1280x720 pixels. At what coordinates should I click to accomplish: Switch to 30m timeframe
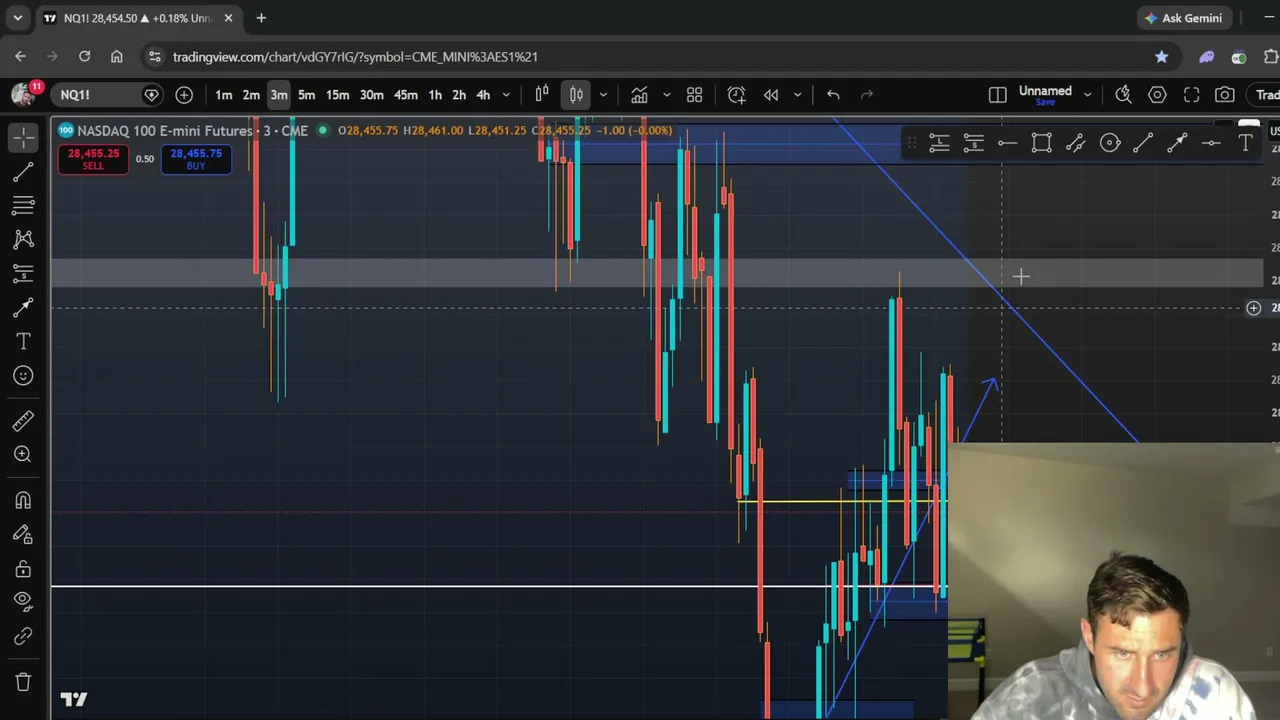[x=371, y=95]
